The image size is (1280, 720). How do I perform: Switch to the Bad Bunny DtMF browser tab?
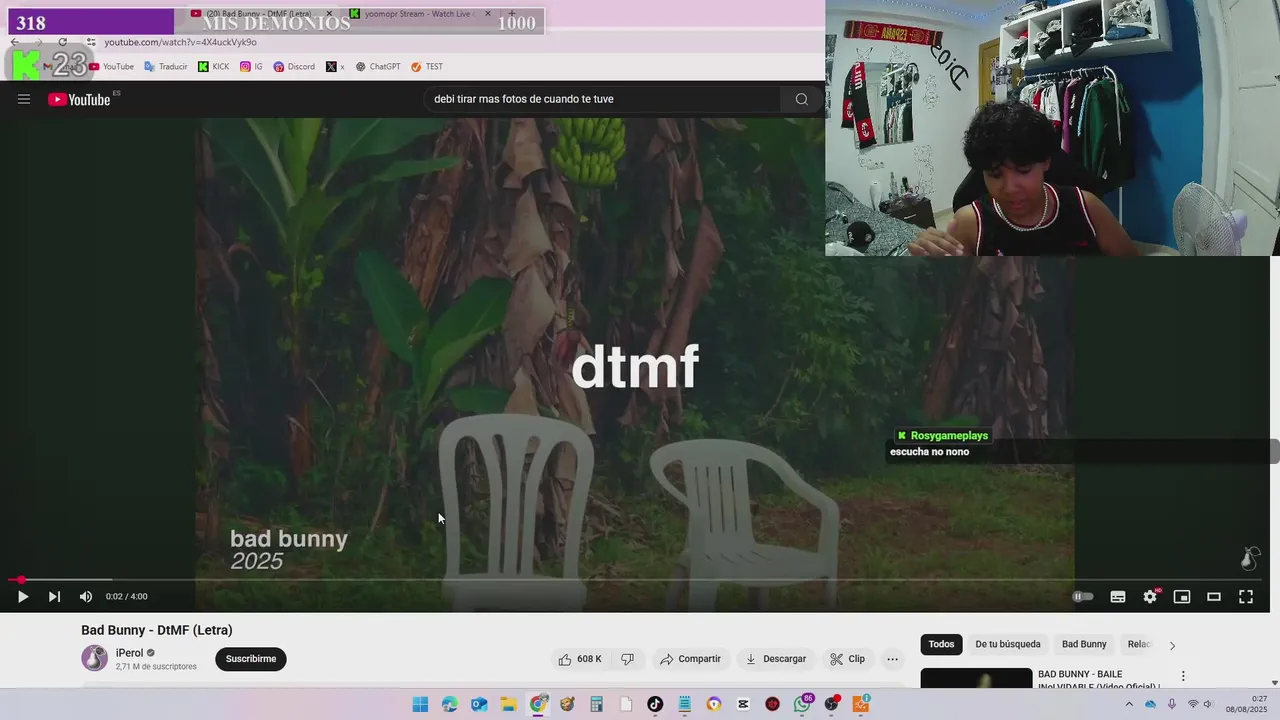pyautogui.click(x=260, y=14)
